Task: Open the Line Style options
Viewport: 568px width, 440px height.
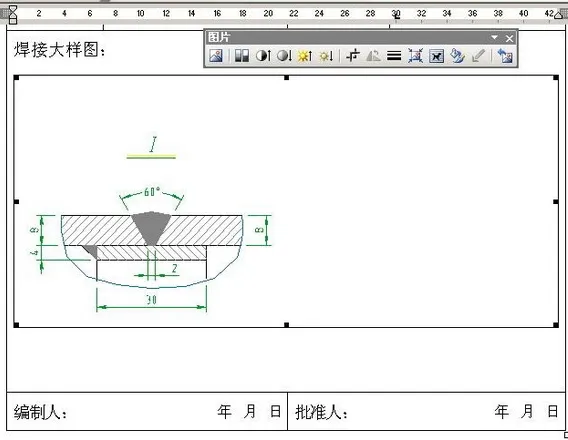Action: tap(394, 56)
